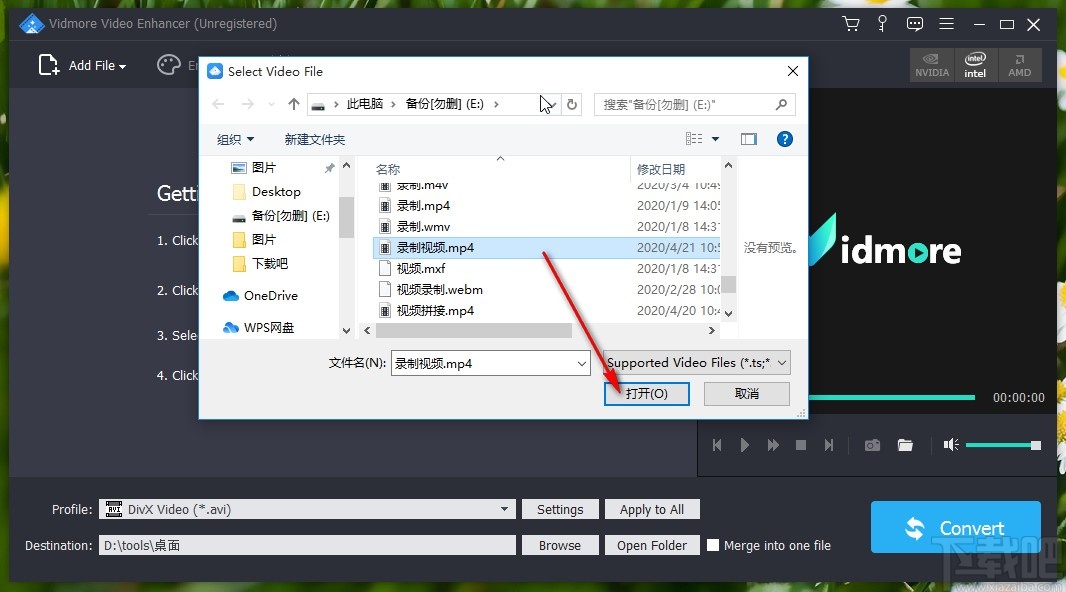The height and width of the screenshot is (592, 1066).
Task: Click Browse for destination
Action: pyautogui.click(x=560, y=545)
